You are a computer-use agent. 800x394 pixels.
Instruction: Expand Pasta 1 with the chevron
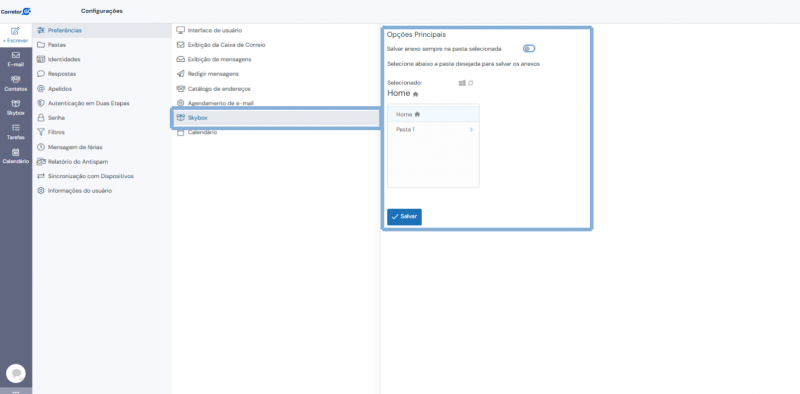pyautogui.click(x=471, y=130)
